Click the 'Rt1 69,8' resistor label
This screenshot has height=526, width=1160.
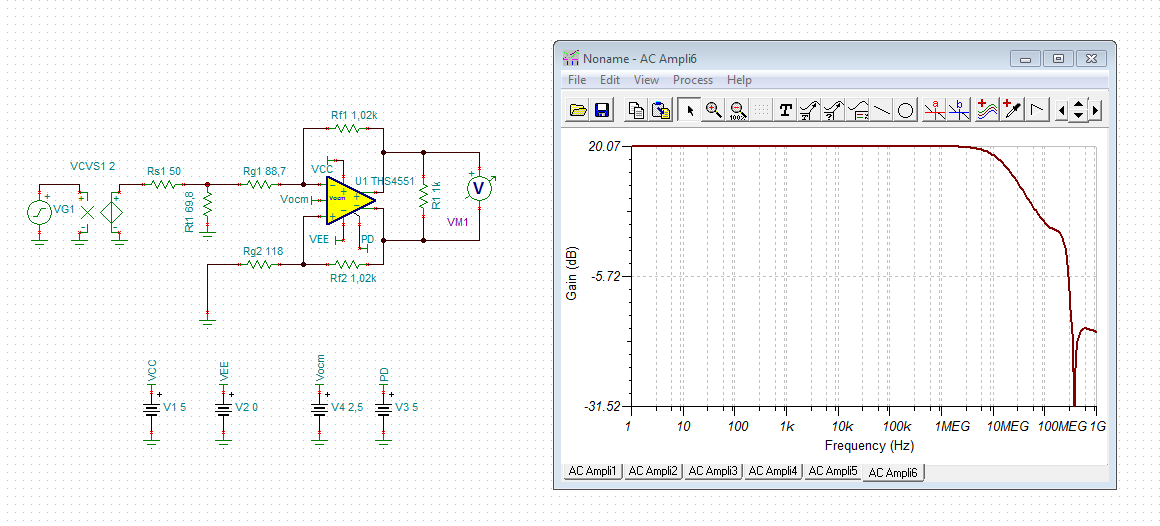(x=189, y=212)
